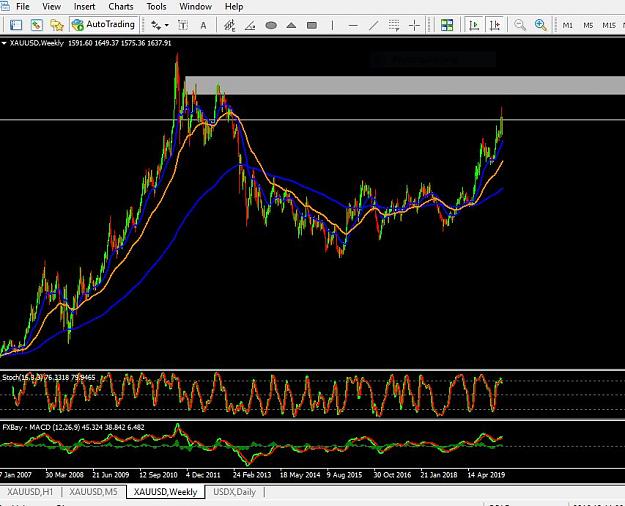This screenshot has height=506, width=625.
Task: Click the application icon beside the File menu
Action: click(x=5, y=6)
